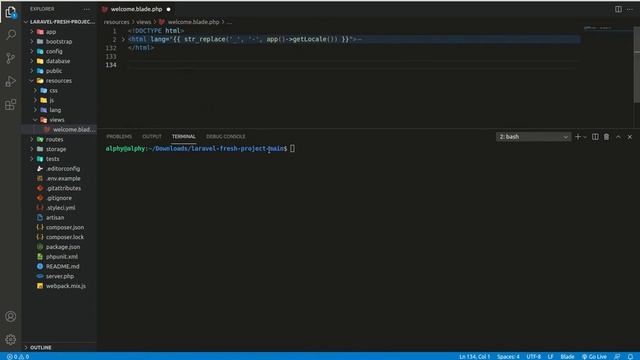The width and height of the screenshot is (640, 360).
Task: Switch to the DEBUG CONSOLE tab
Action: [226, 136]
